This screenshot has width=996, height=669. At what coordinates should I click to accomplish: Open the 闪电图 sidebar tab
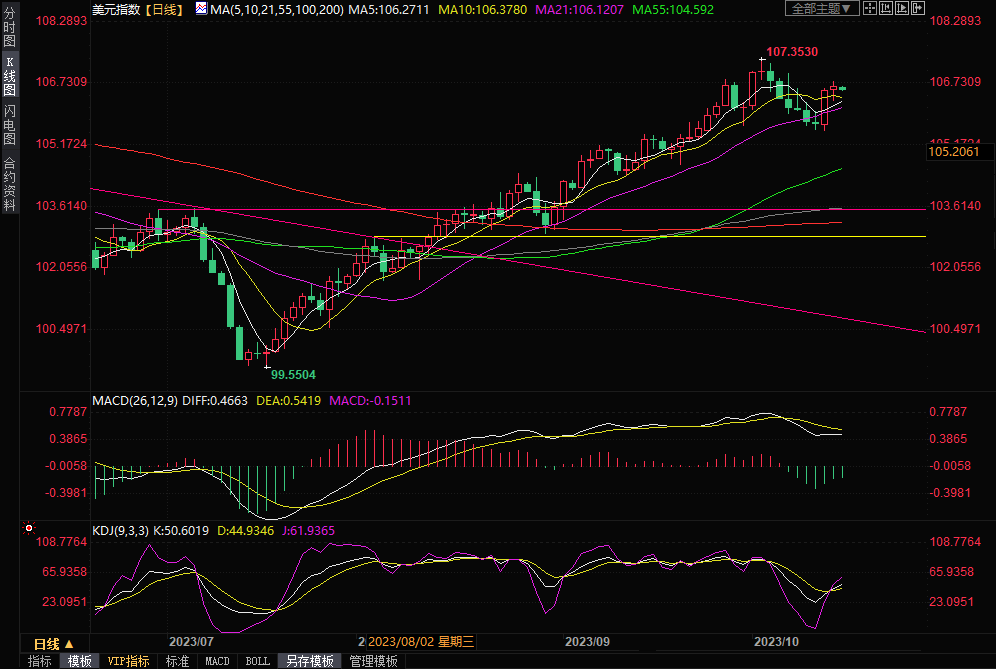coord(9,125)
